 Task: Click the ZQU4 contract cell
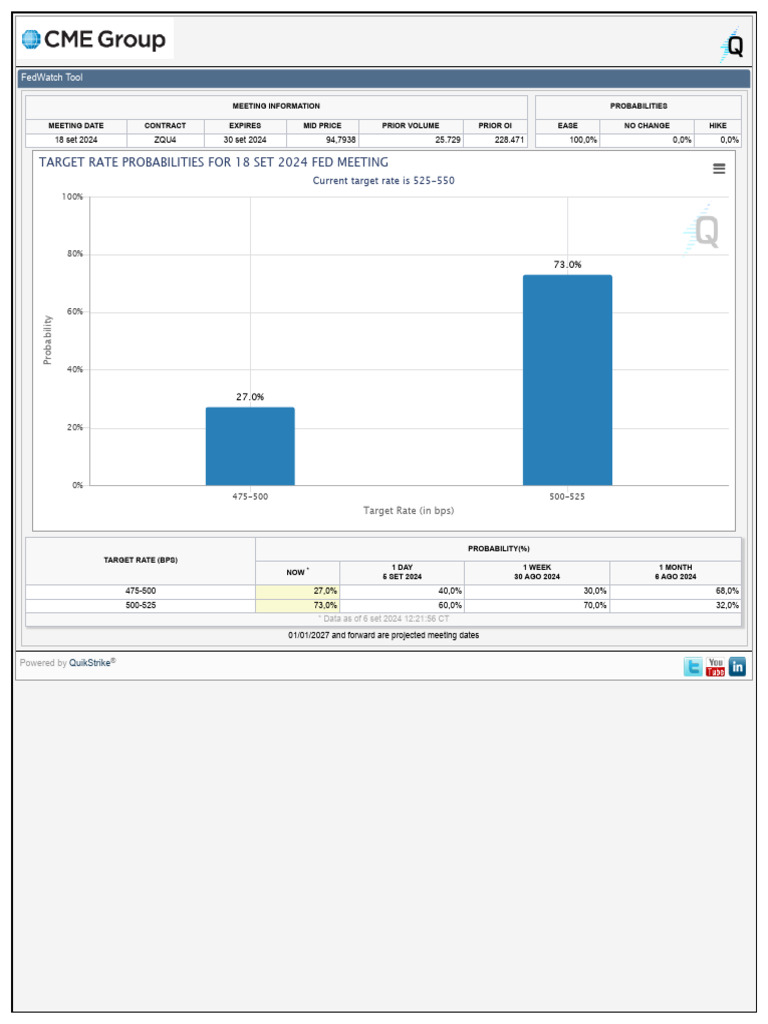(x=165, y=140)
